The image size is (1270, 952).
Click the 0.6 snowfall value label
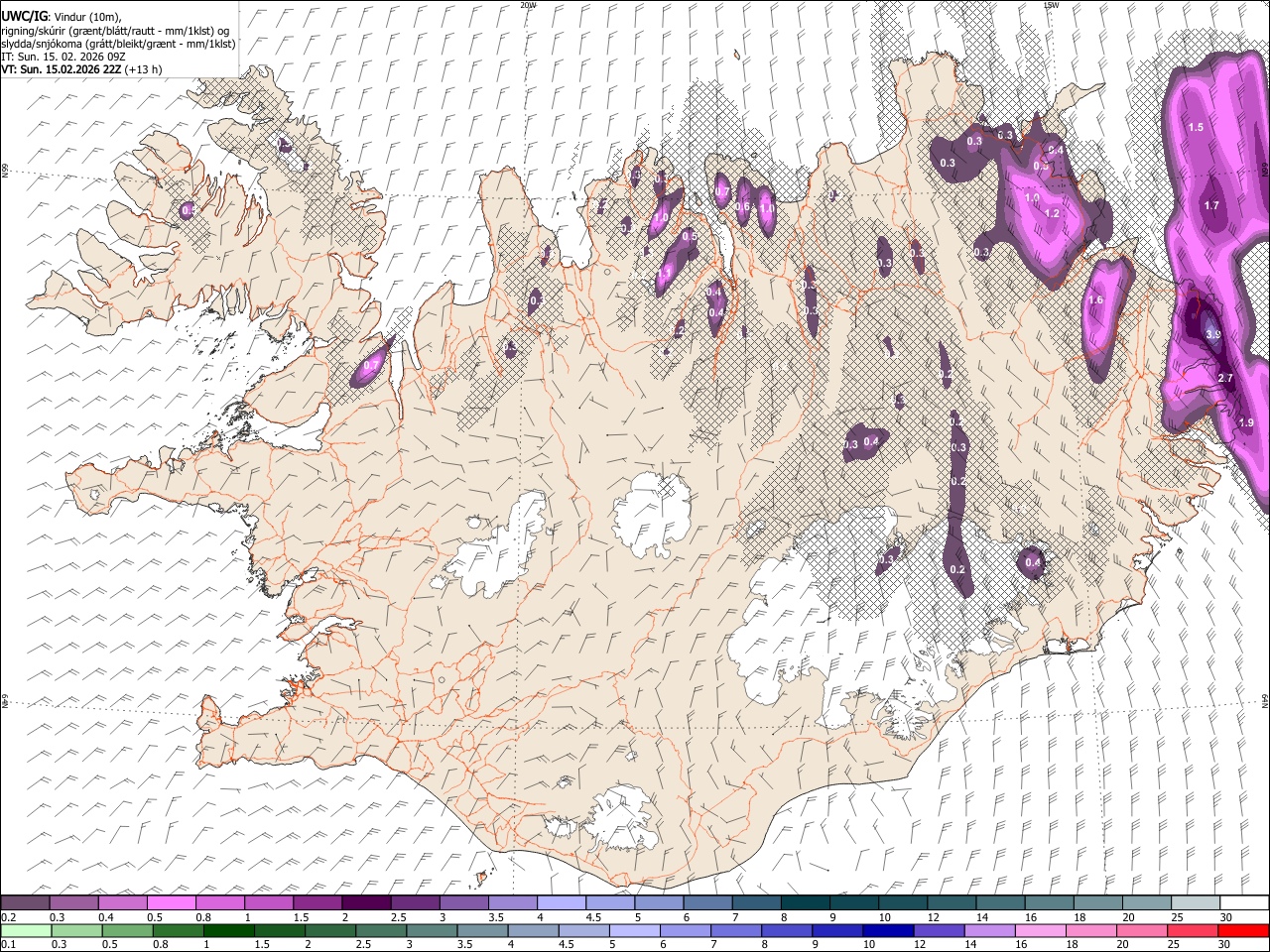[x=742, y=206]
